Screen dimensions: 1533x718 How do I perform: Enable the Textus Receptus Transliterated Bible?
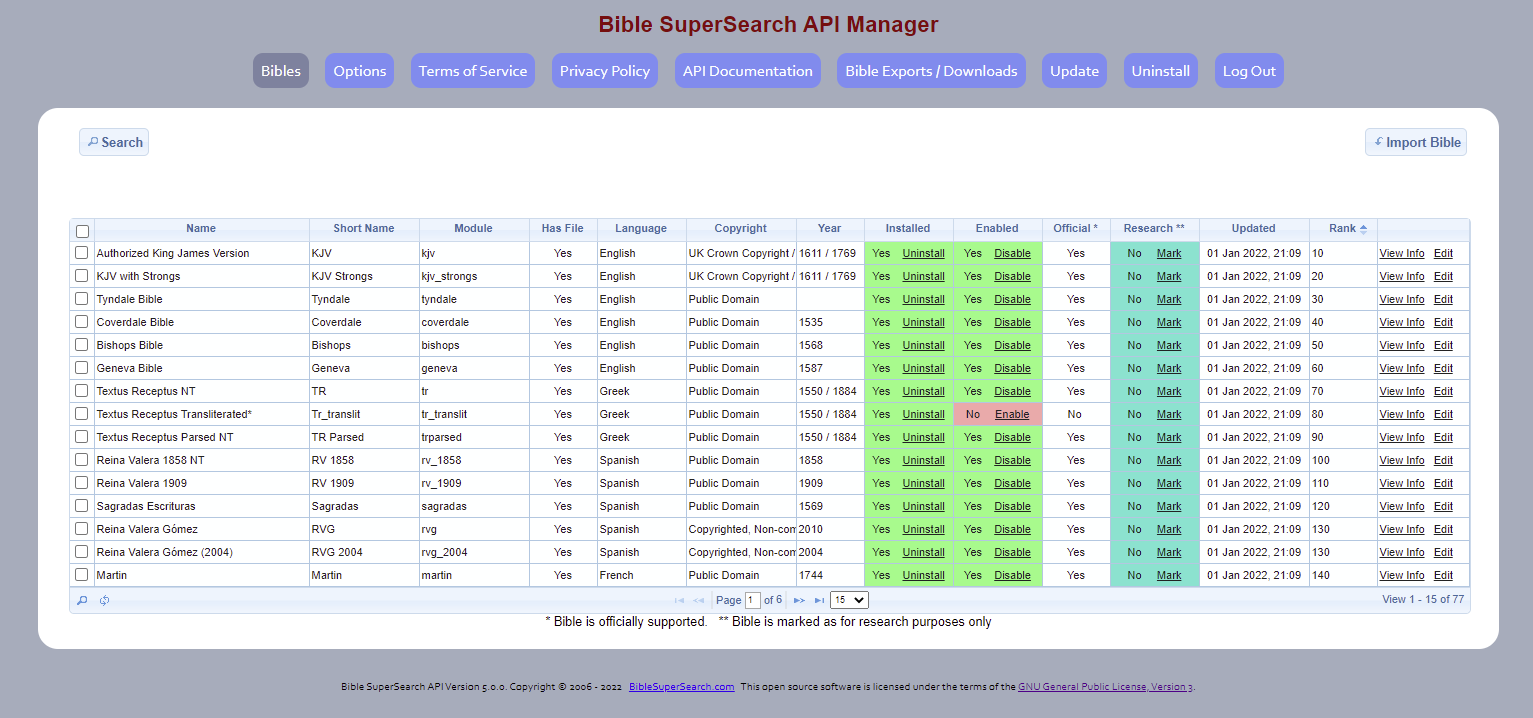(x=1012, y=414)
